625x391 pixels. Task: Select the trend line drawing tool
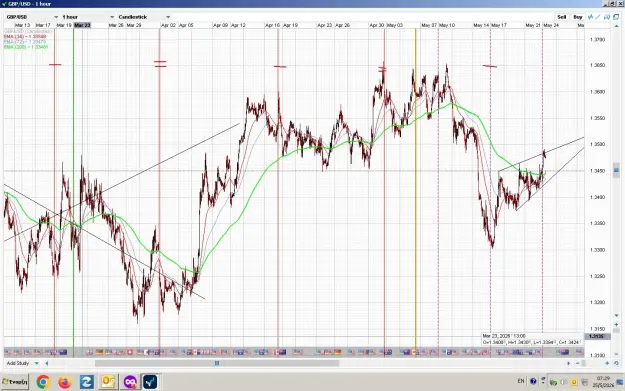click(x=598, y=17)
